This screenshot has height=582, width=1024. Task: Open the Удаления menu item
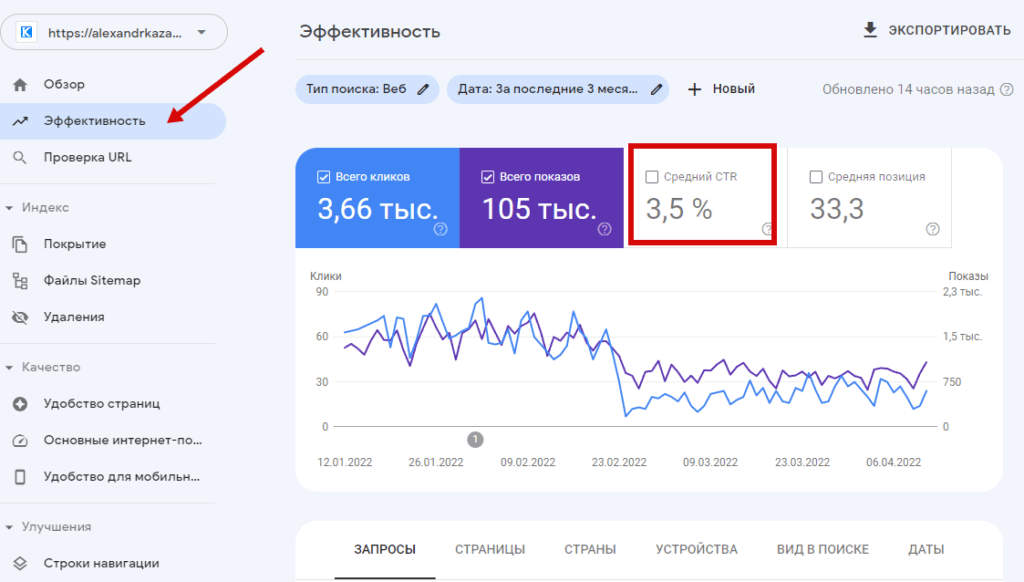pos(74,317)
